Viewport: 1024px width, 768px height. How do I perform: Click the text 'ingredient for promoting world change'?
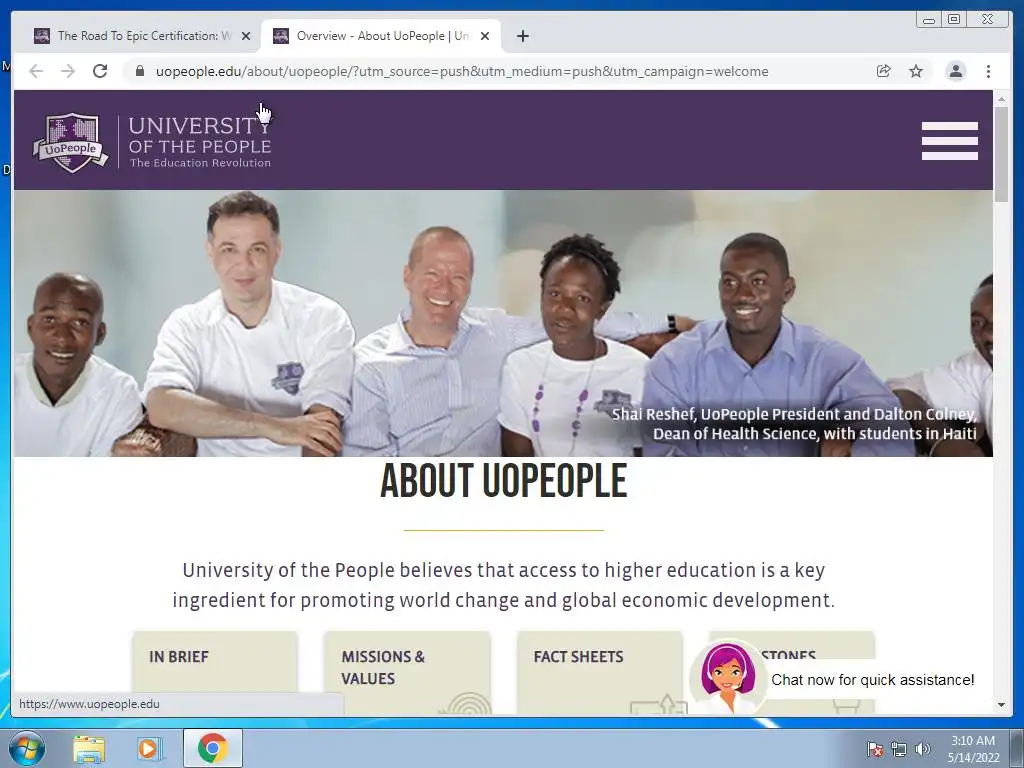[x=345, y=600]
